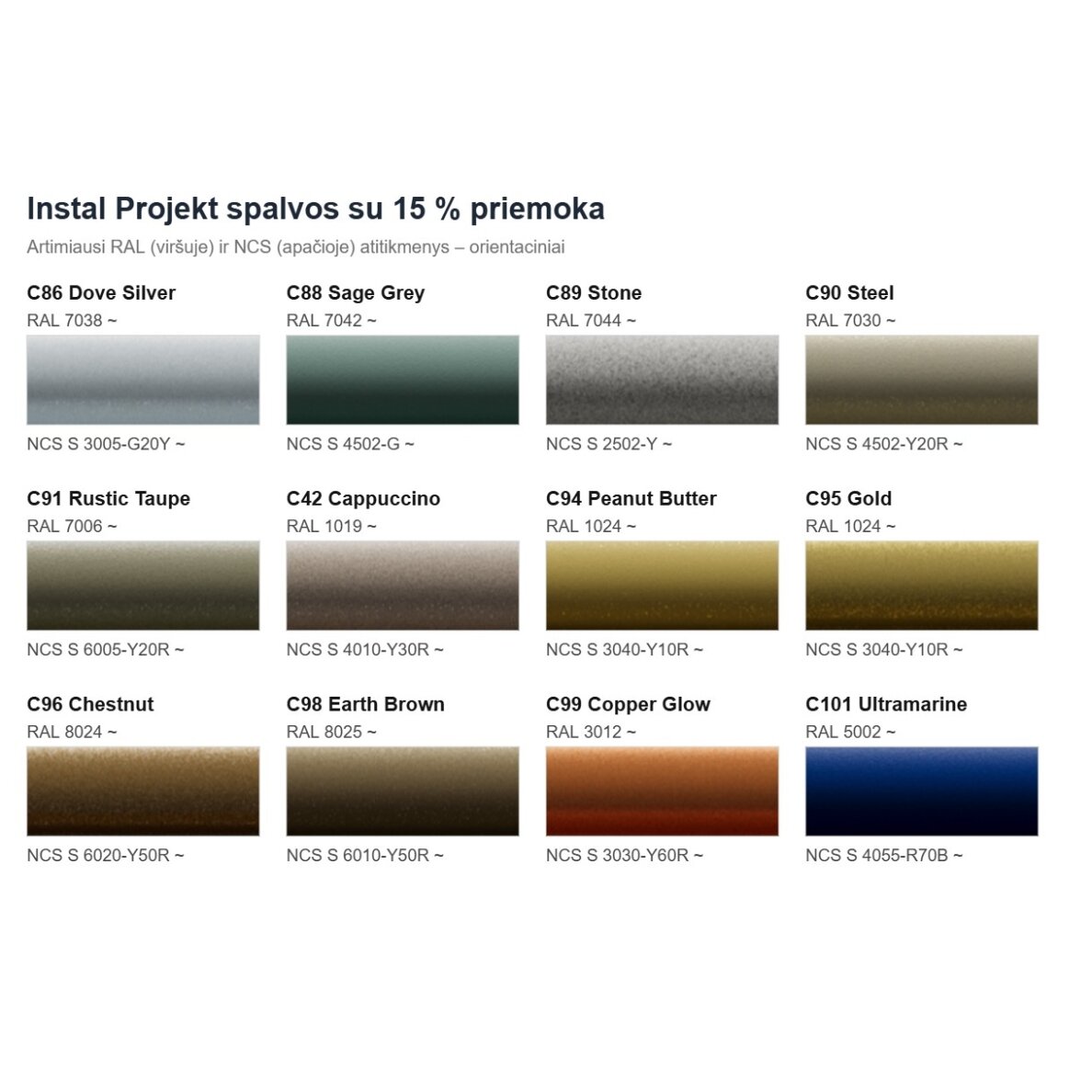The width and height of the screenshot is (1092, 1092).
Task: Pick the C94 Peanut Butter swatch
Action: tap(663, 586)
